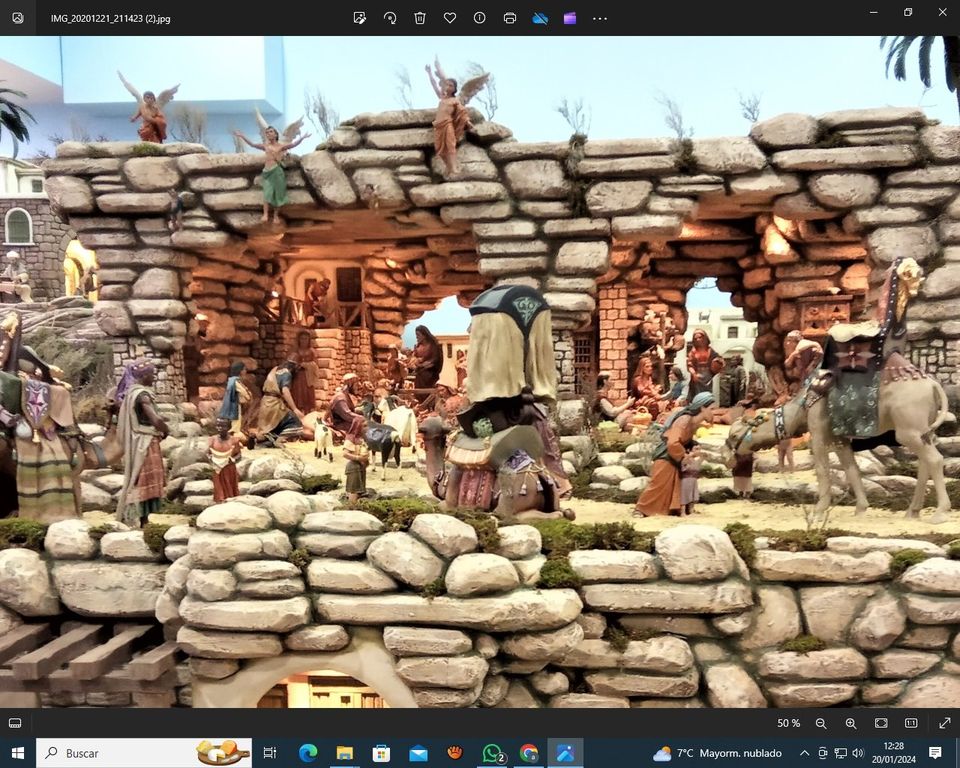Zoom in using the plus magnifier
Screen dimensions: 960x768
pyautogui.click(x=851, y=723)
